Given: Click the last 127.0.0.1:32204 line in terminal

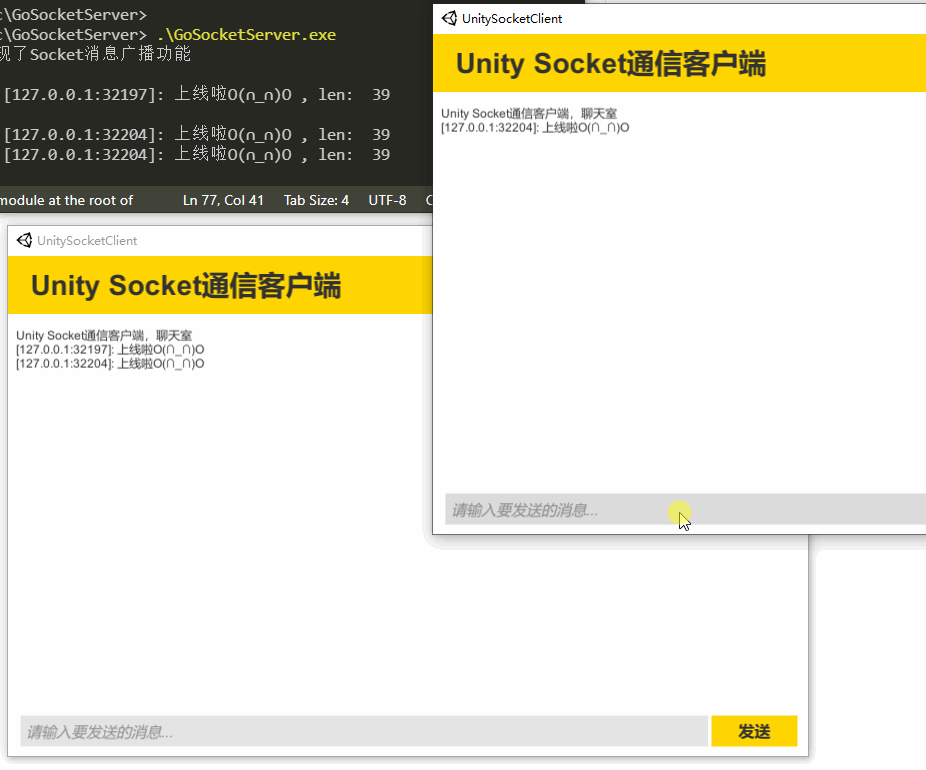Looking at the screenshot, I should 197,155.
